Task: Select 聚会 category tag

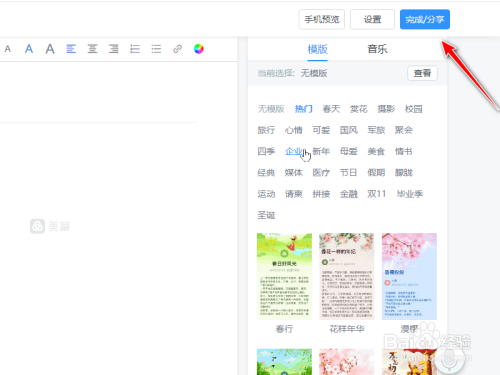Action: [x=404, y=130]
